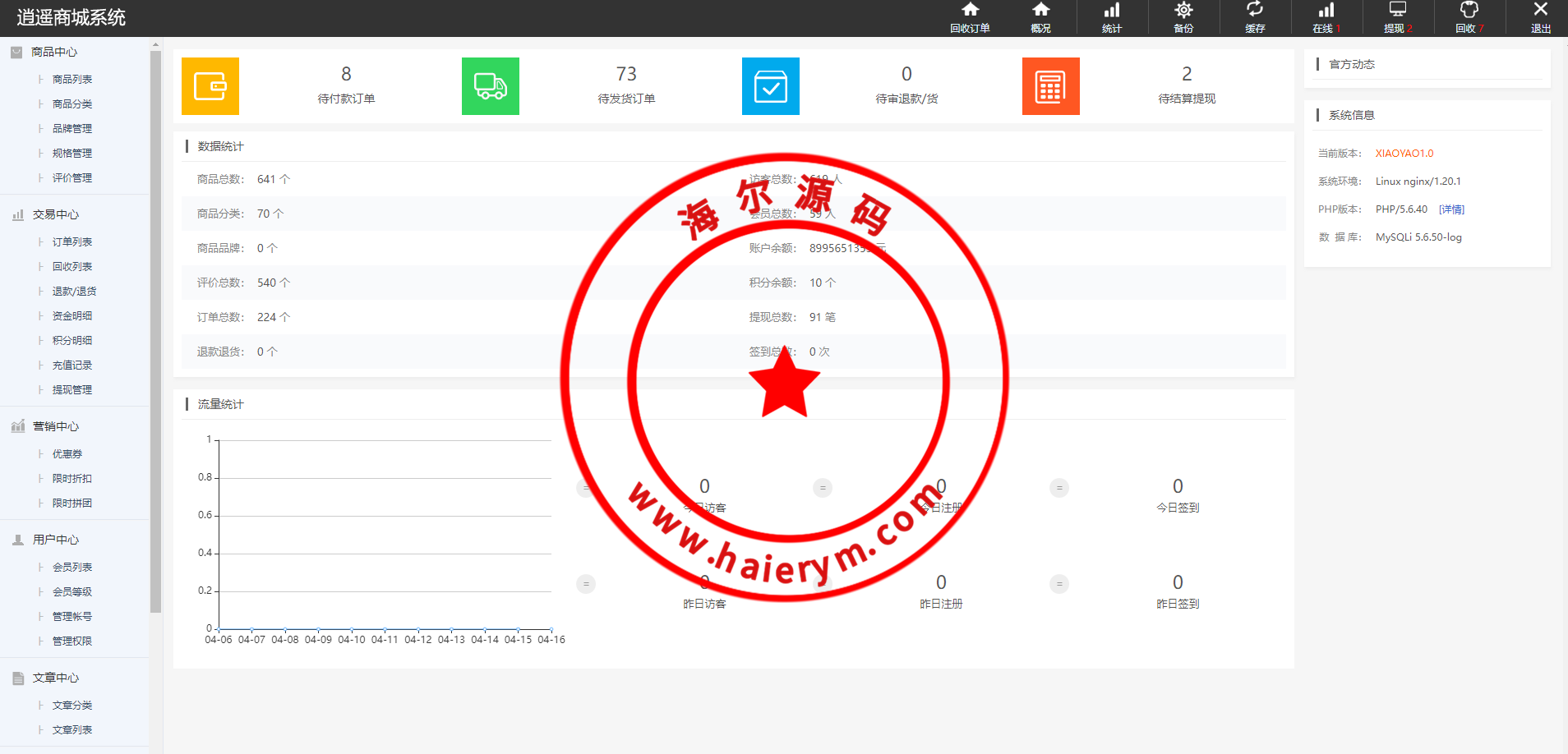Click the orange calculator 待结算提现 icon
The image size is (1568, 754).
[x=1051, y=86]
